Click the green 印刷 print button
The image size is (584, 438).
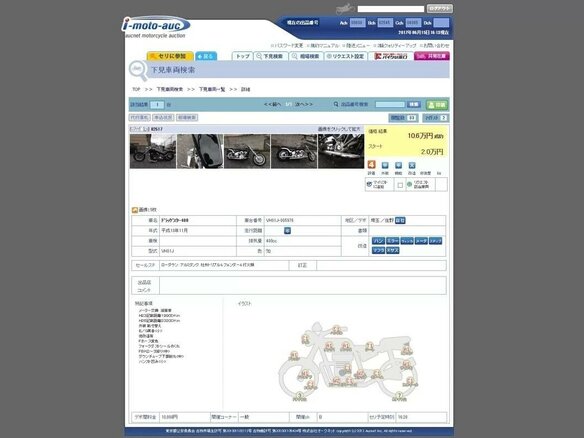(437, 105)
